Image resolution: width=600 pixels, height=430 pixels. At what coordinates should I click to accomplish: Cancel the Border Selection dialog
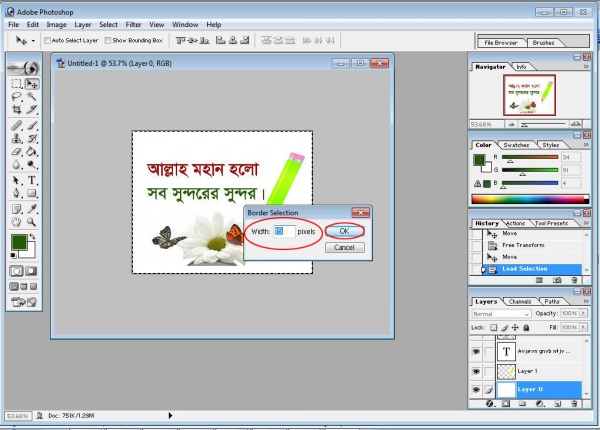click(343, 247)
